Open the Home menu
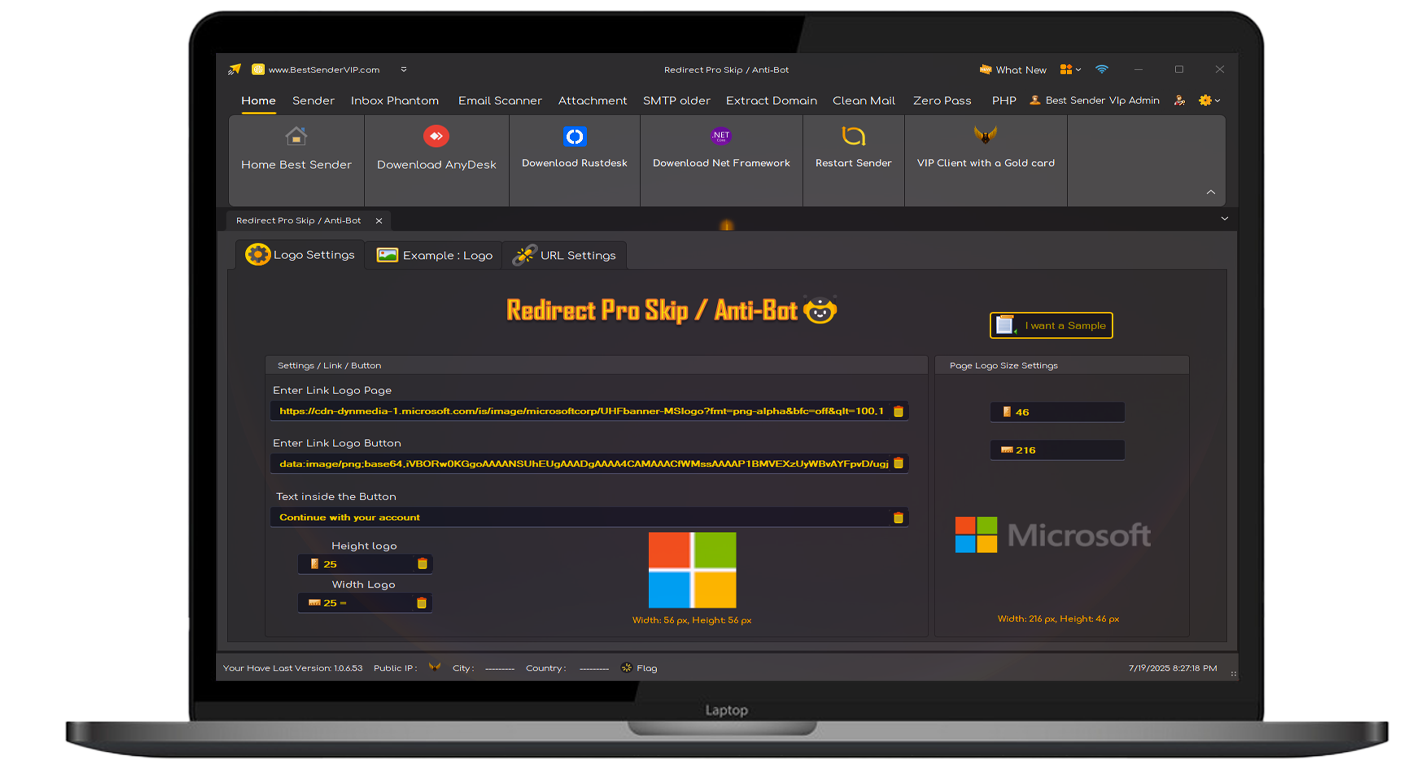 pyautogui.click(x=258, y=100)
